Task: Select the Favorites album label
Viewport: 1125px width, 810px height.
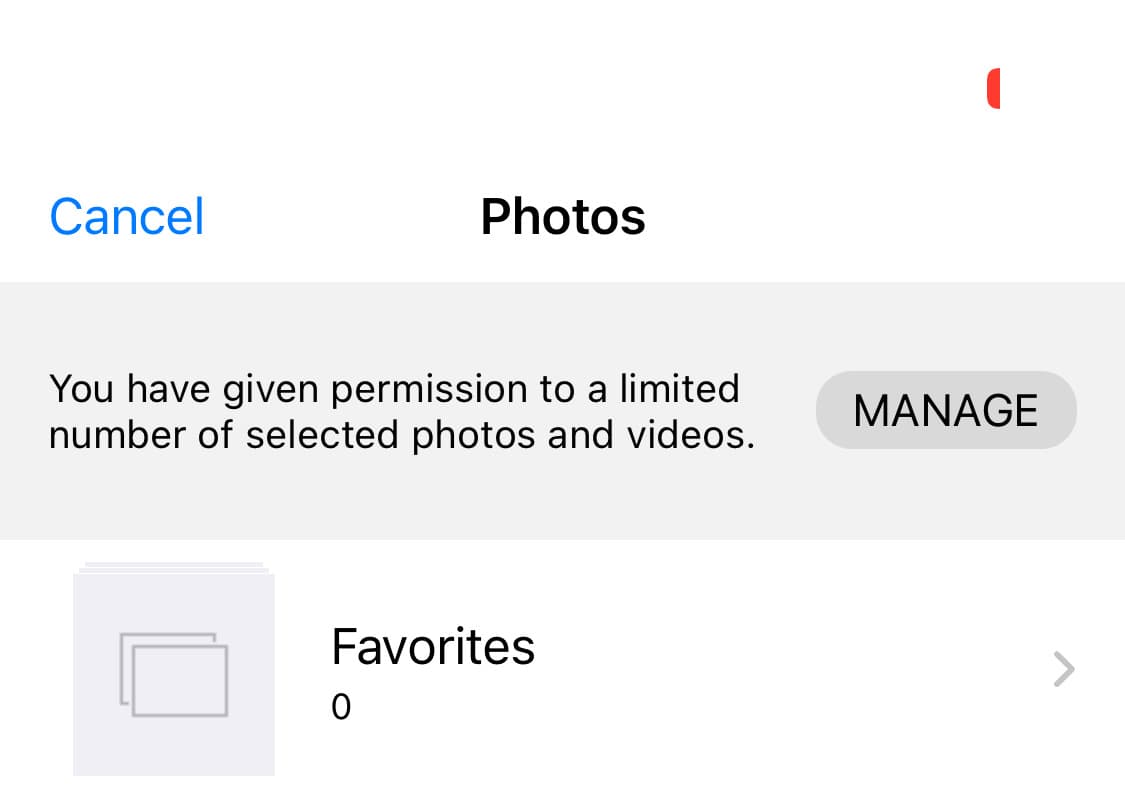Action: pyautogui.click(x=432, y=647)
